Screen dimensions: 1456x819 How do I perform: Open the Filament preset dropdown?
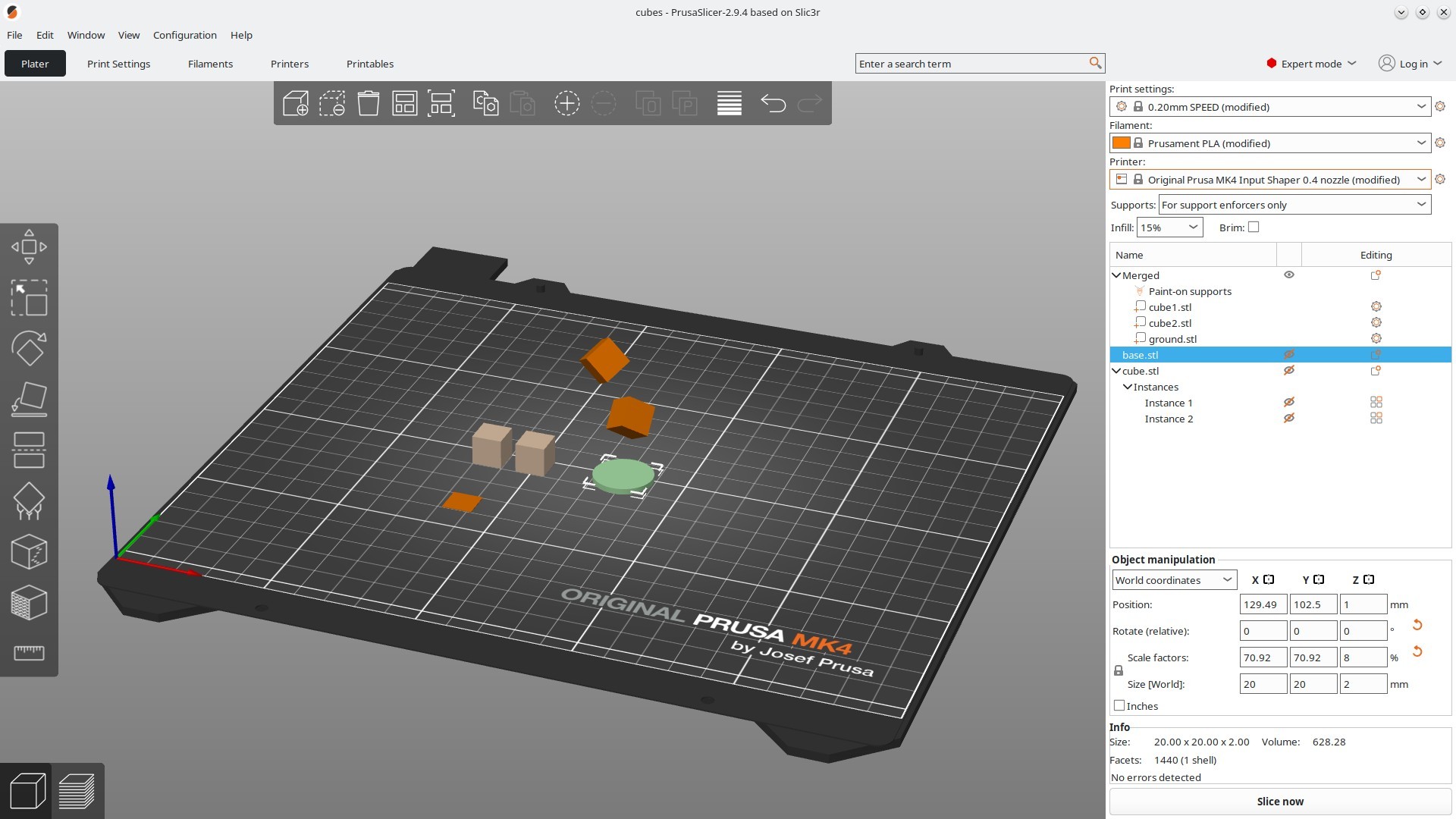click(1270, 143)
